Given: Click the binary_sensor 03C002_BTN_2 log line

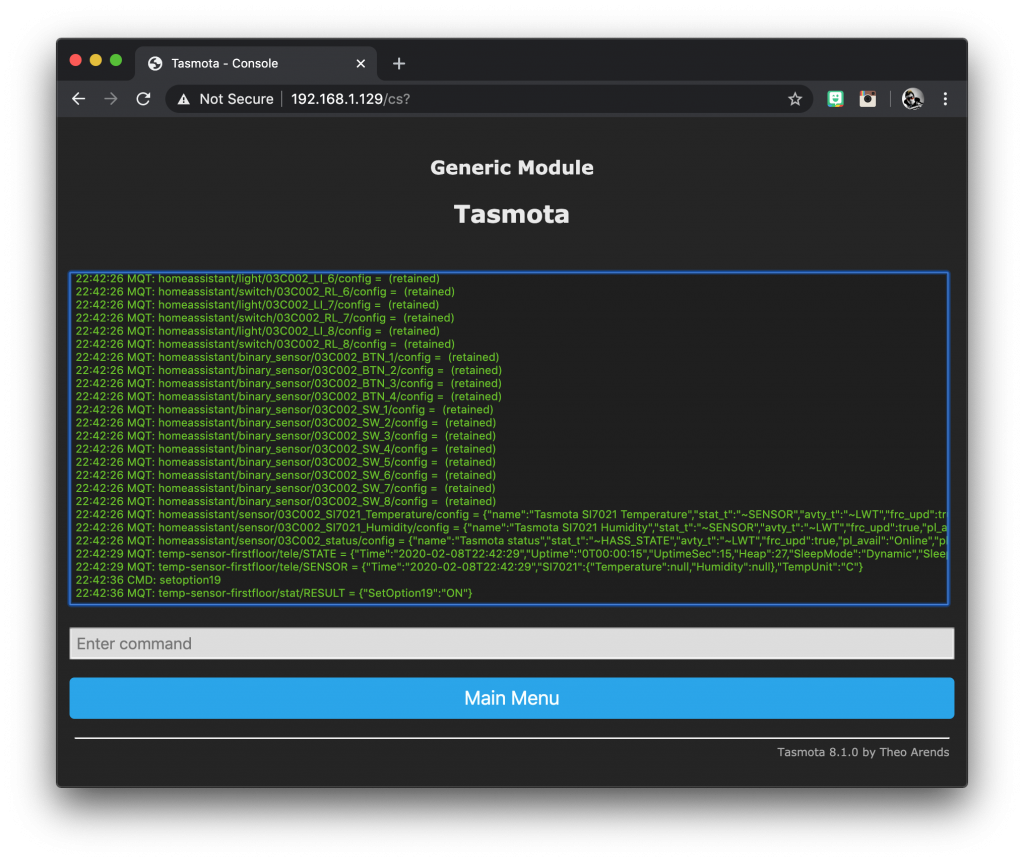Looking at the screenshot, I should coord(289,370).
